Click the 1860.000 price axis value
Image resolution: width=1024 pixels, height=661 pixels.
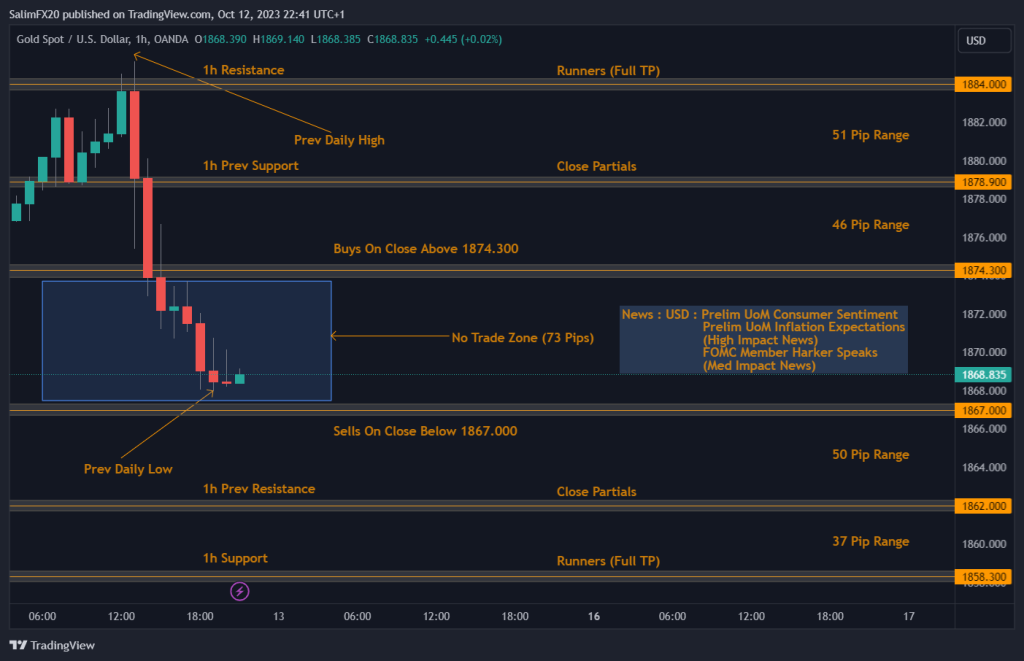(984, 544)
